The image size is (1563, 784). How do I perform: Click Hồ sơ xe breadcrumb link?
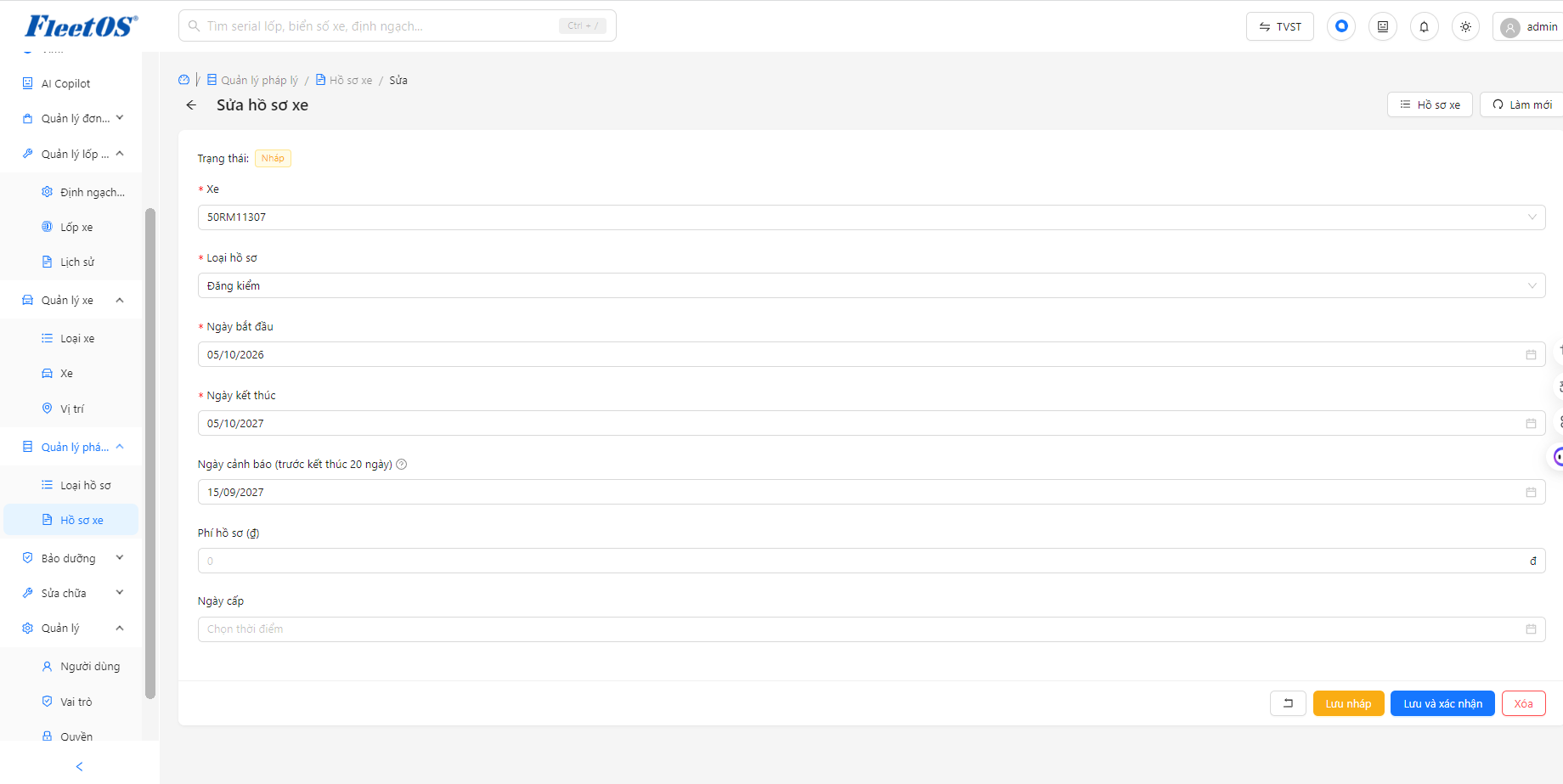tap(344, 80)
